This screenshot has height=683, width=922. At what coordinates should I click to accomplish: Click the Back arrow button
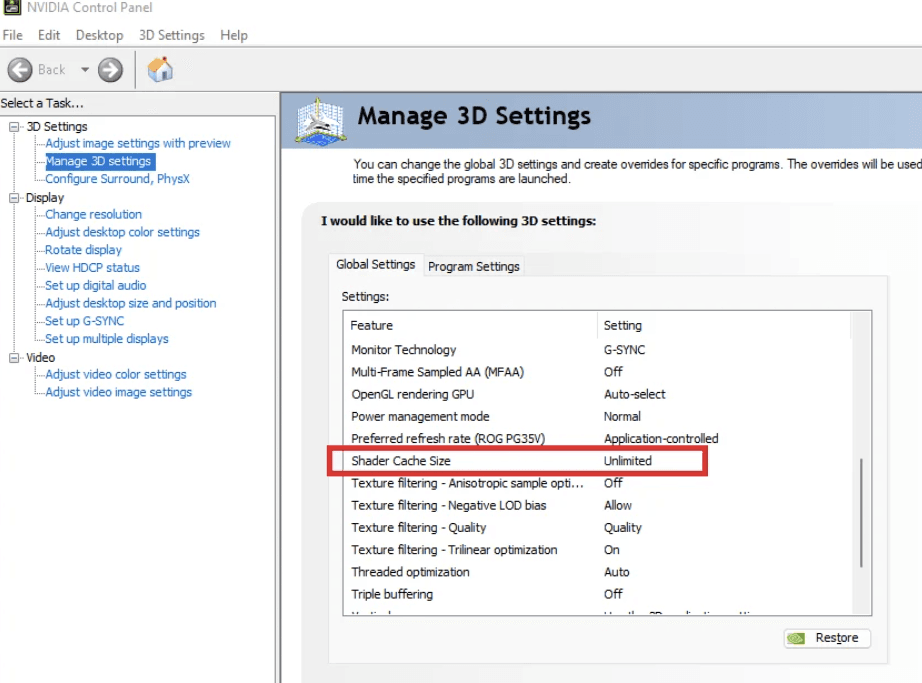click(x=20, y=70)
